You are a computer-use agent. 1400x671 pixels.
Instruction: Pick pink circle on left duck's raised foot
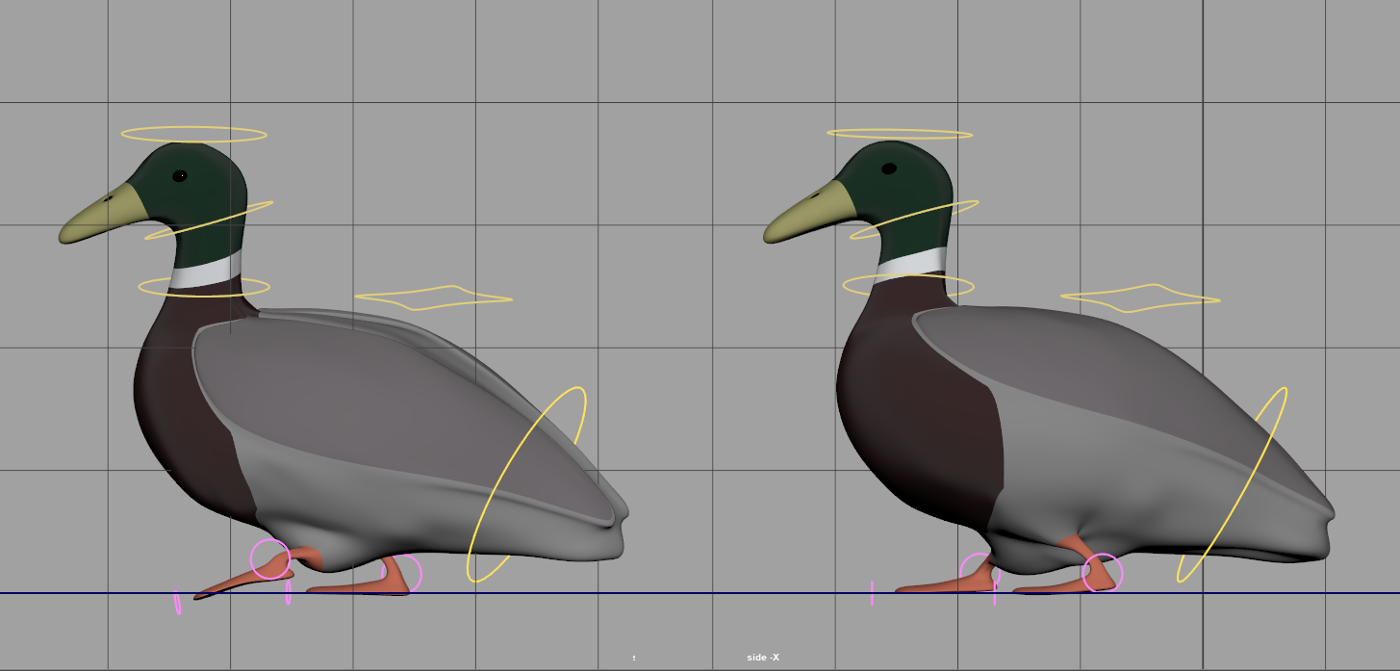click(252, 559)
